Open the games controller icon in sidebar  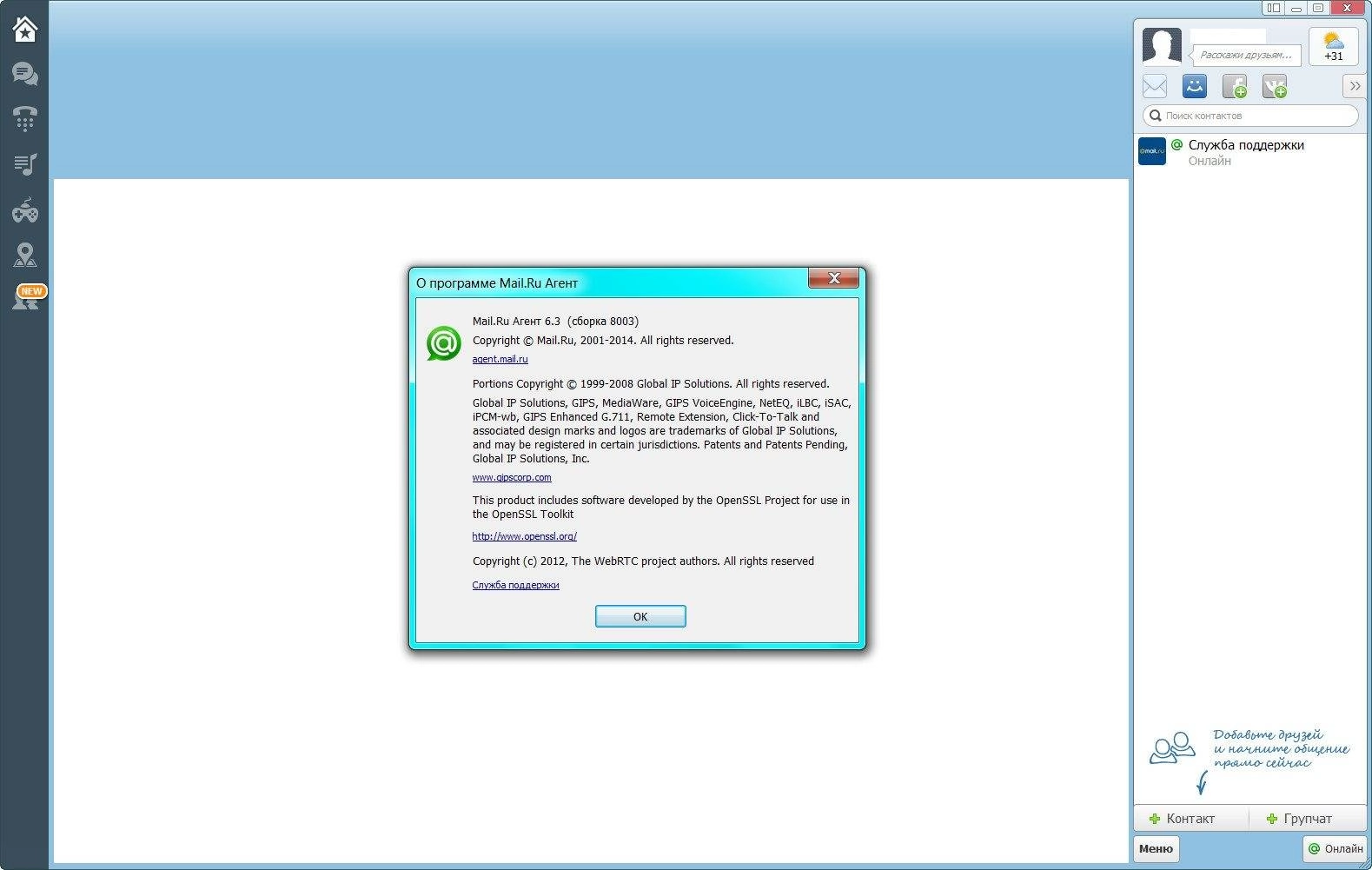coord(25,209)
